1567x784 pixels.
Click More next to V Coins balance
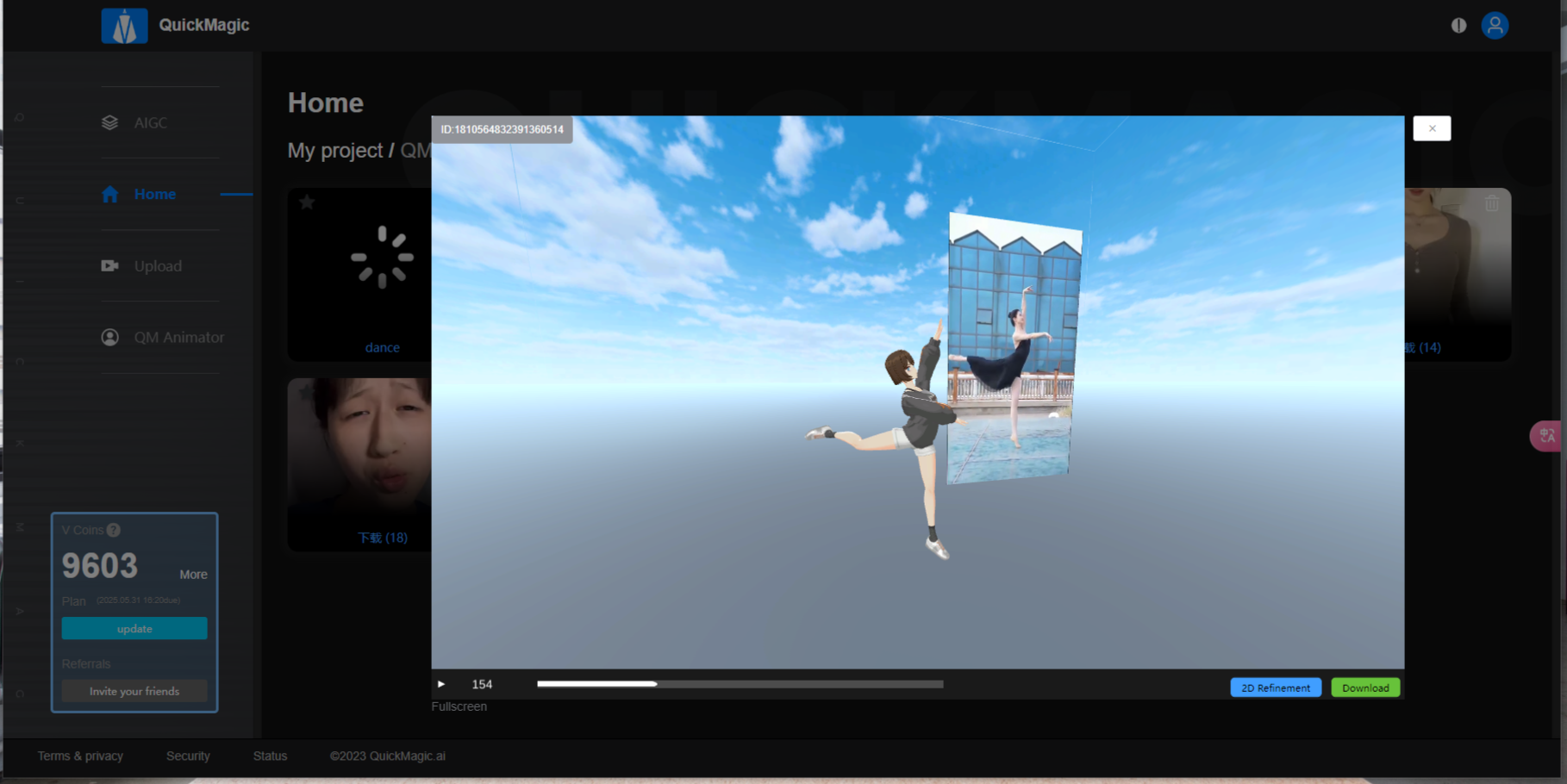click(193, 575)
